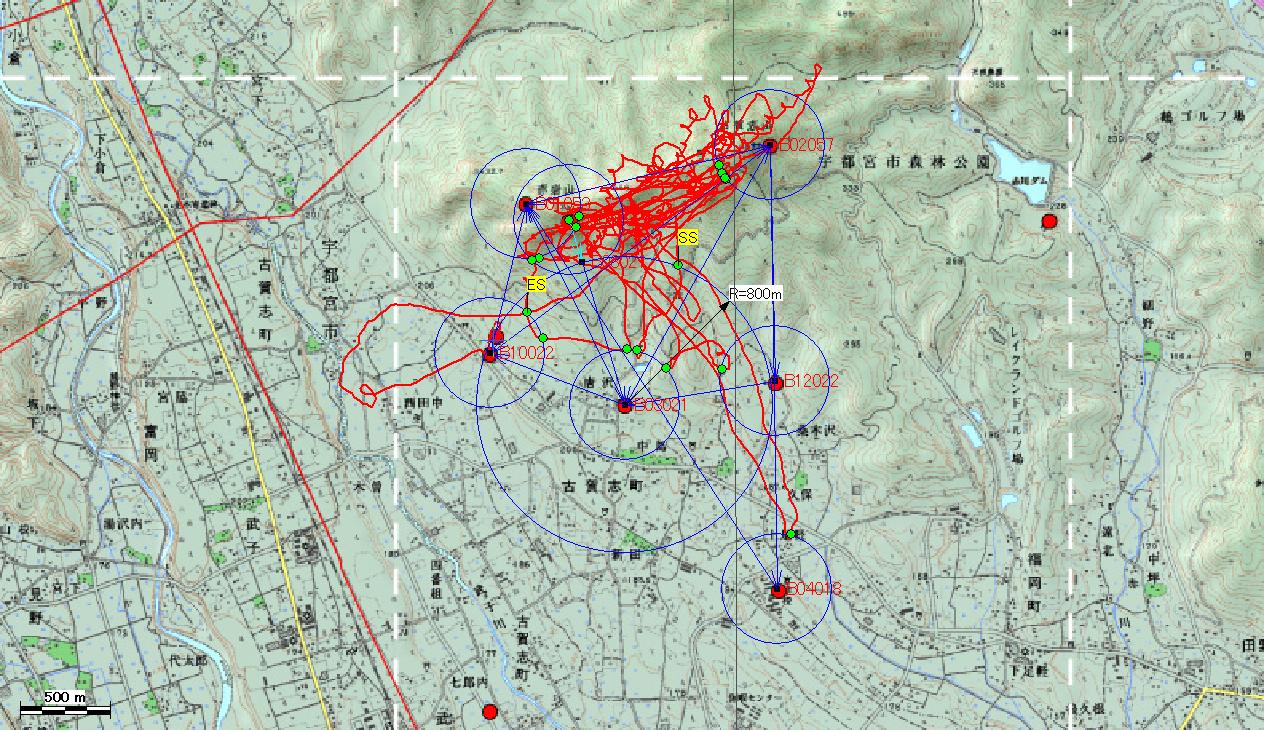This screenshot has width=1264, height=730.
Task: Click the unlabeled red dot near the reservoir
Action: (x=1049, y=221)
